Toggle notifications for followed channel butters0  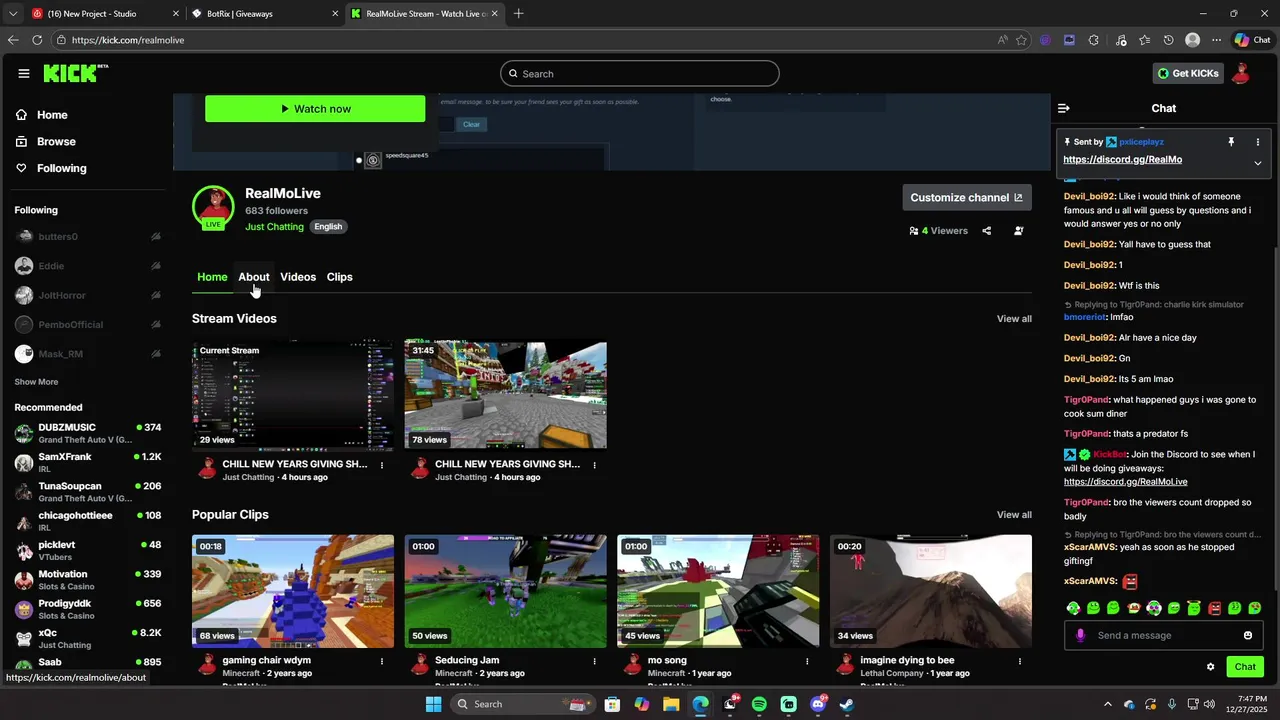tap(156, 237)
